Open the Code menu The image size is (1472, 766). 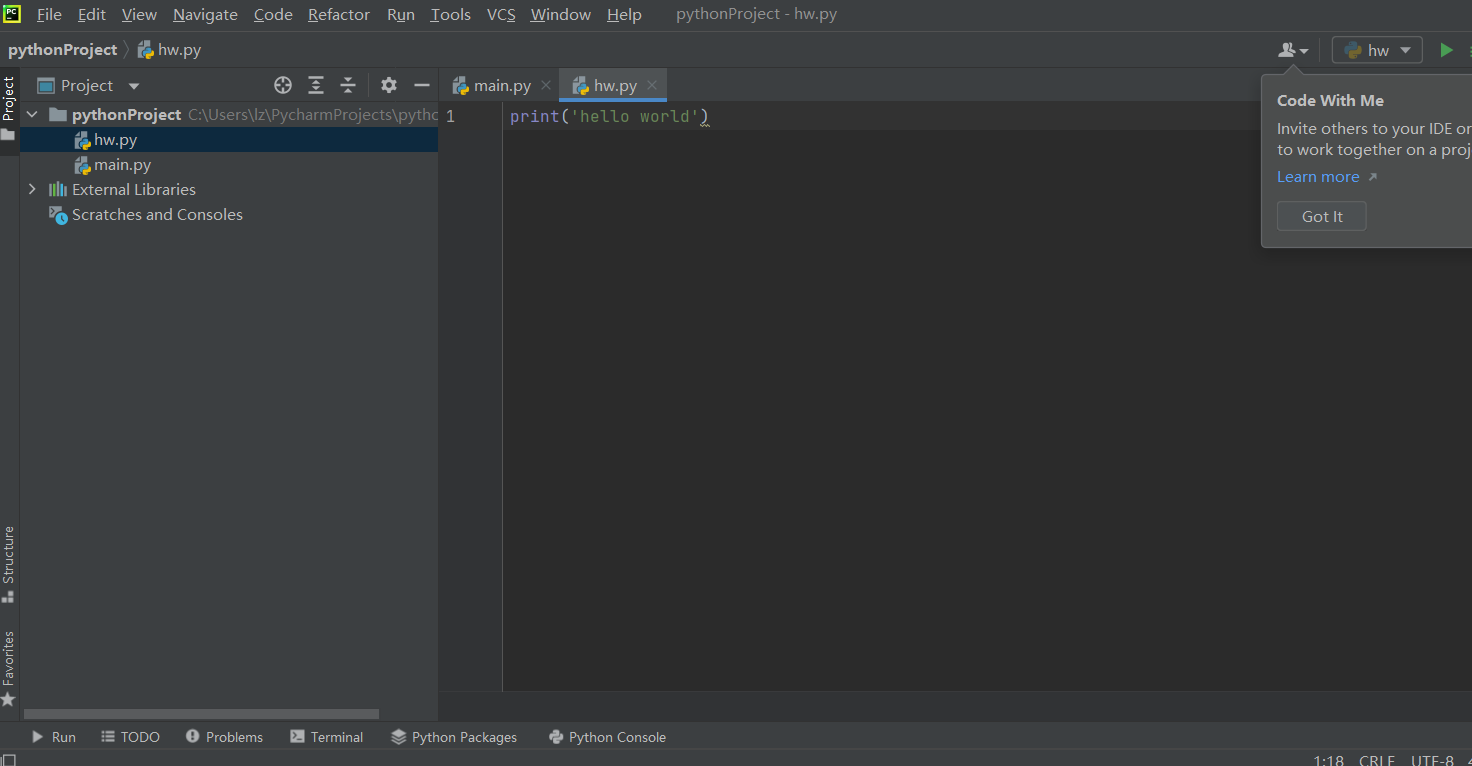coord(273,15)
